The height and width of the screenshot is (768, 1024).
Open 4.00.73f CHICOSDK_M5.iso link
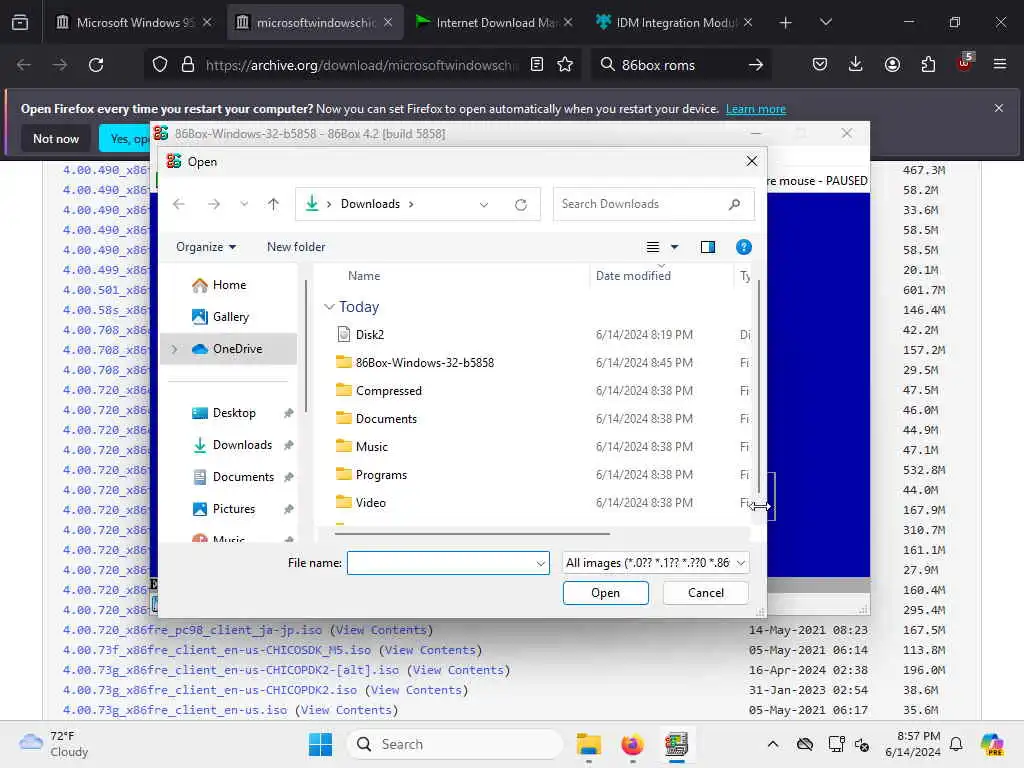coord(217,650)
